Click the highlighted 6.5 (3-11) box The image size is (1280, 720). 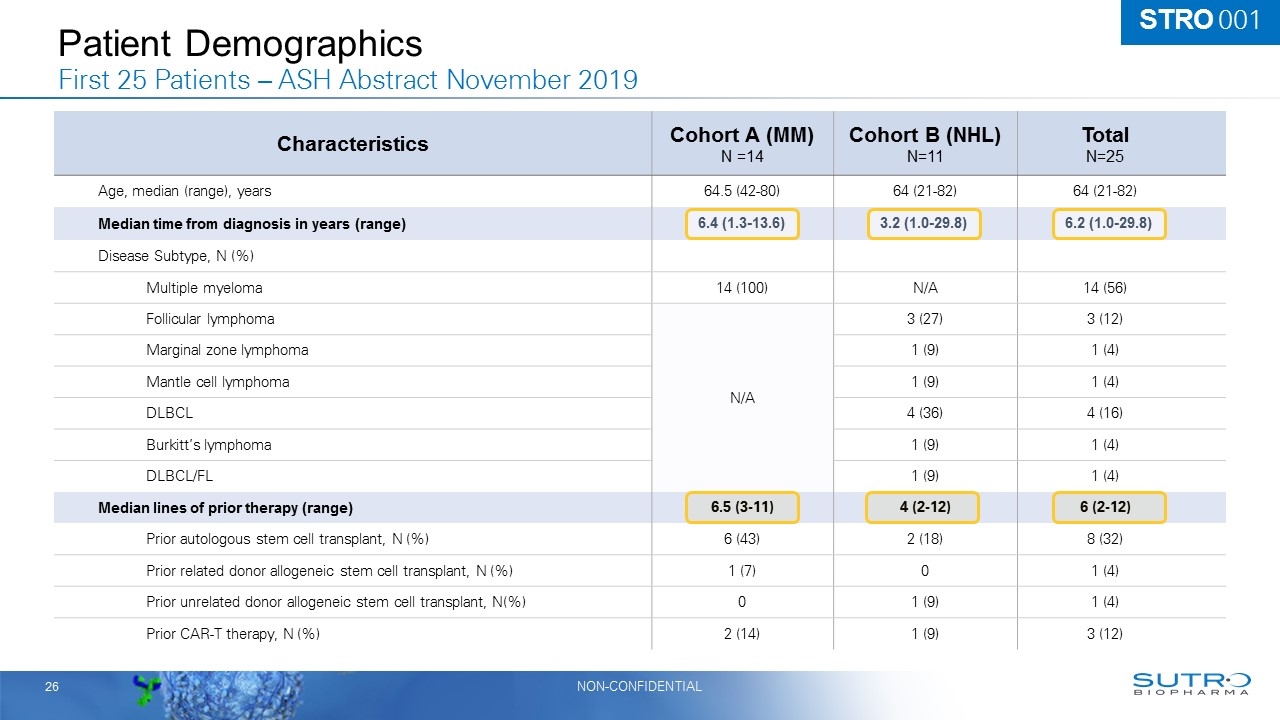coord(741,508)
